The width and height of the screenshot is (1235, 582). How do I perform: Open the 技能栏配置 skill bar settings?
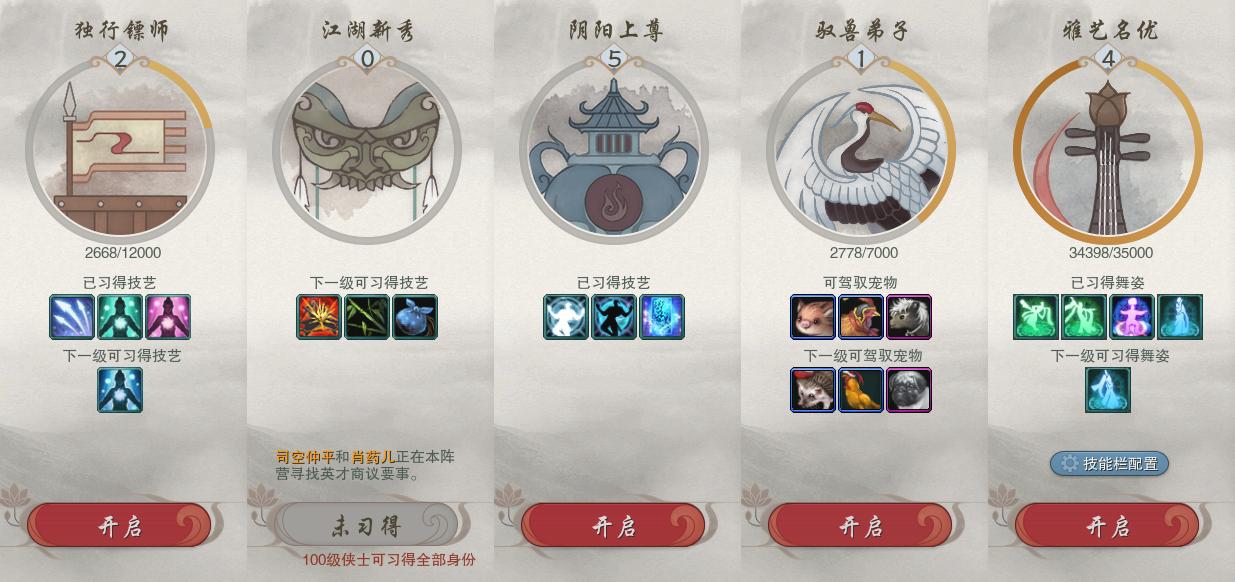pyautogui.click(x=1109, y=463)
